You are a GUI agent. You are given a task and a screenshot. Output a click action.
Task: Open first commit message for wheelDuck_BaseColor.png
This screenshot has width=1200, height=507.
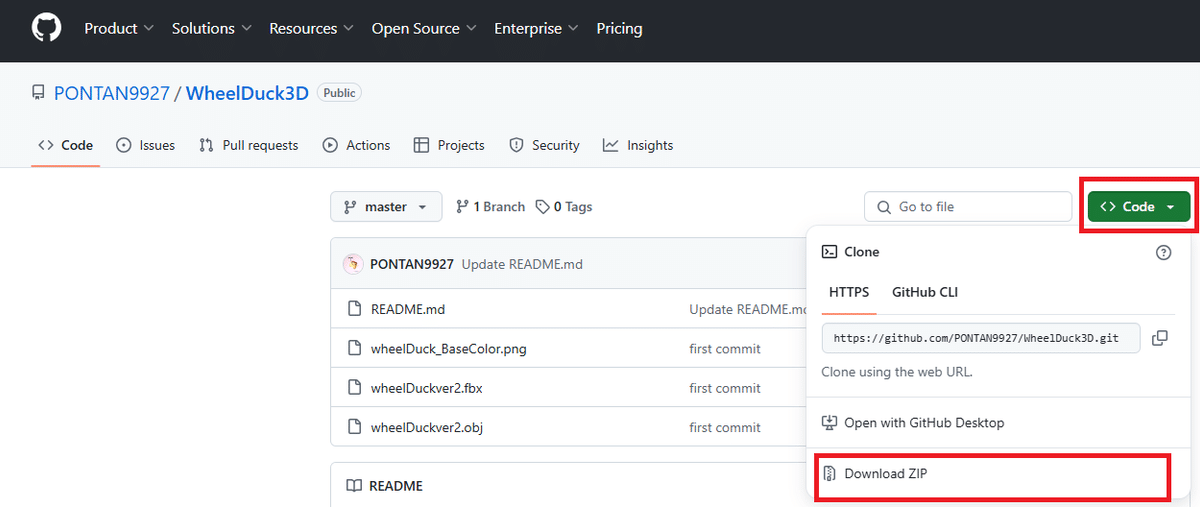click(x=725, y=349)
